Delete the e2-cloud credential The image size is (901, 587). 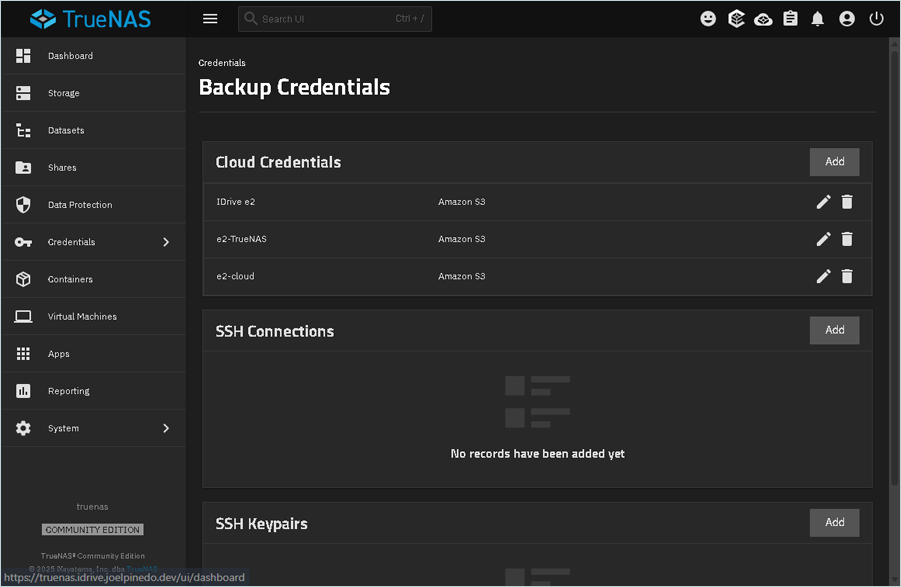pos(847,276)
